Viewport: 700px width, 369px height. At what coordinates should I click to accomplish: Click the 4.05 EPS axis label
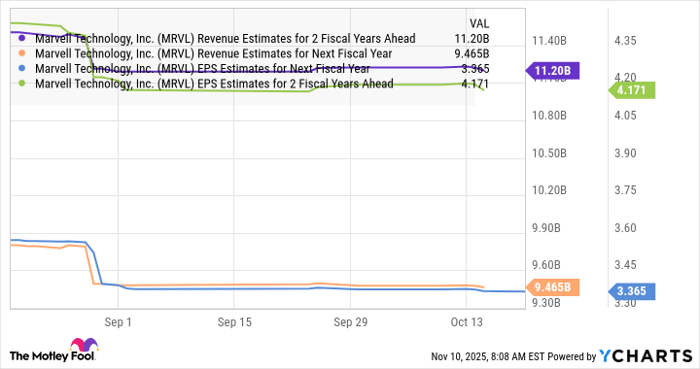tap(625, 116)
